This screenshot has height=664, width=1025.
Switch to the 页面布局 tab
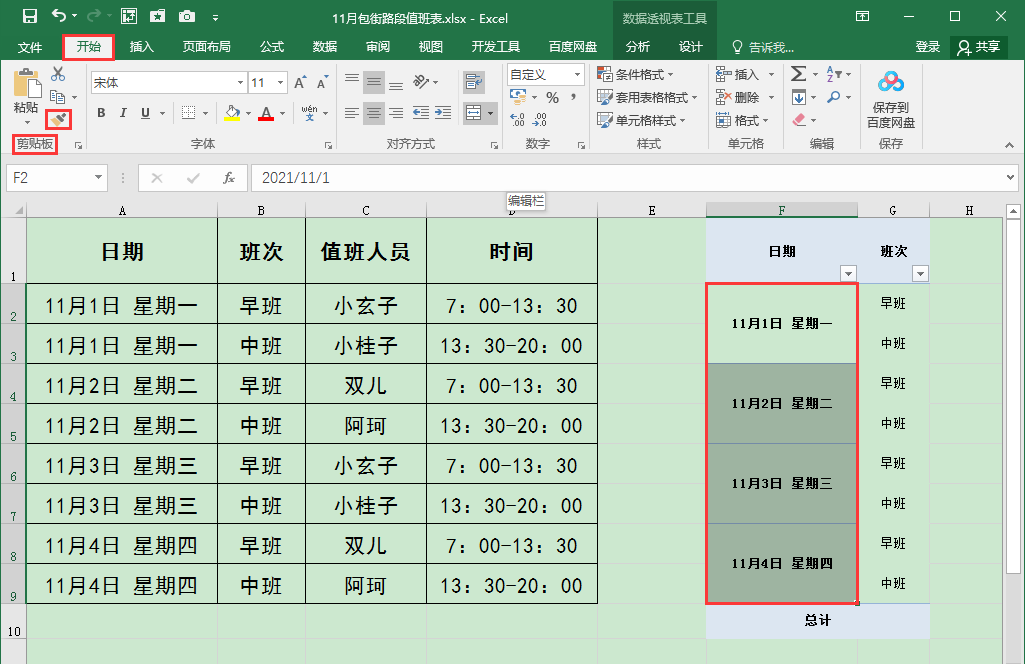click(x=206, y=47)
